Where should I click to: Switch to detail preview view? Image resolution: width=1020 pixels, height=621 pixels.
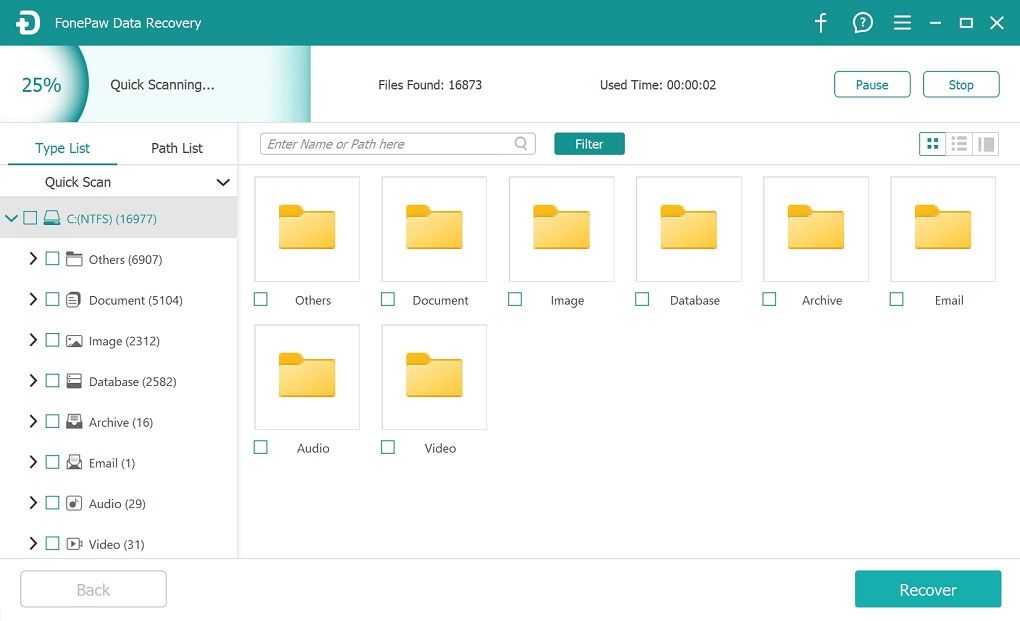point(985,143)
